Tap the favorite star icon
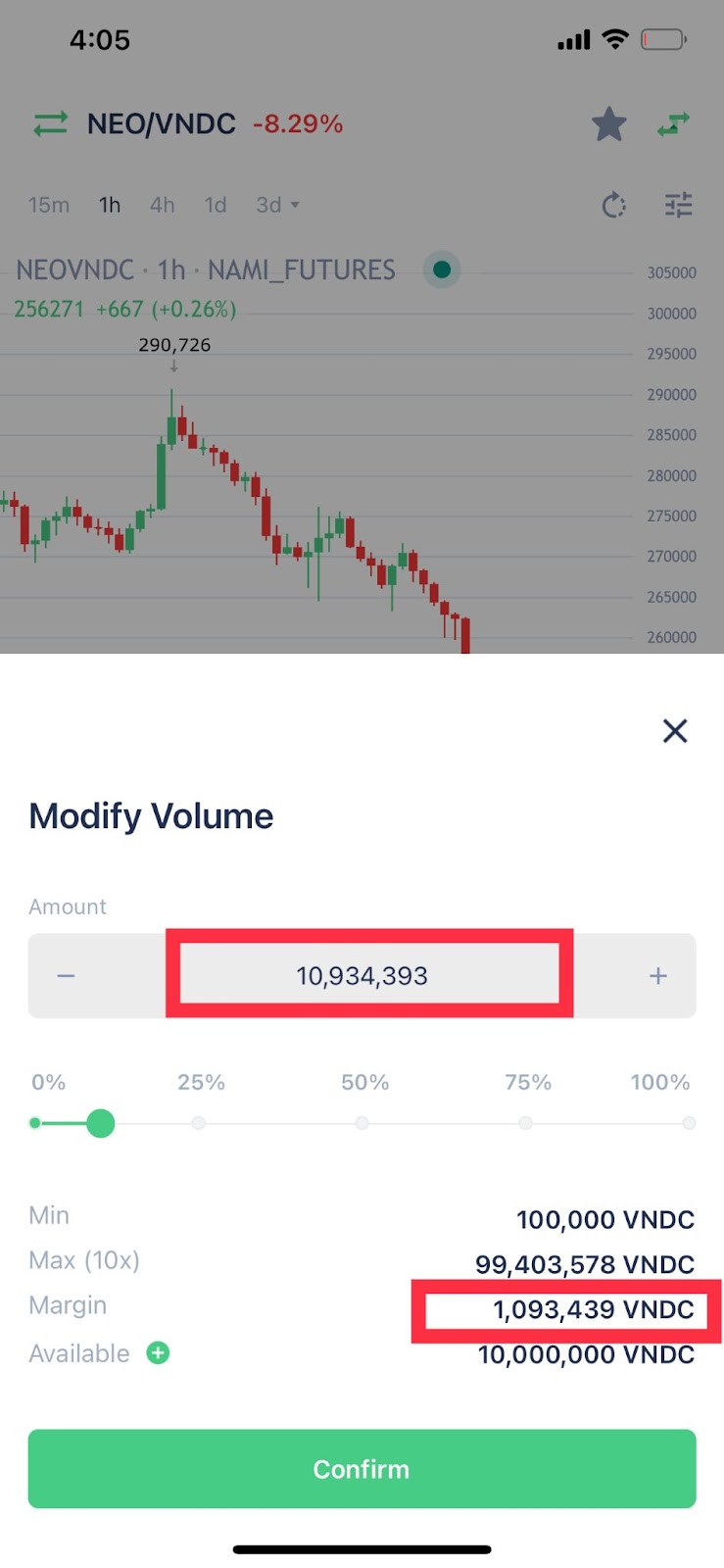This screenshot has width=724, height=1568. [x=608, y=124]
